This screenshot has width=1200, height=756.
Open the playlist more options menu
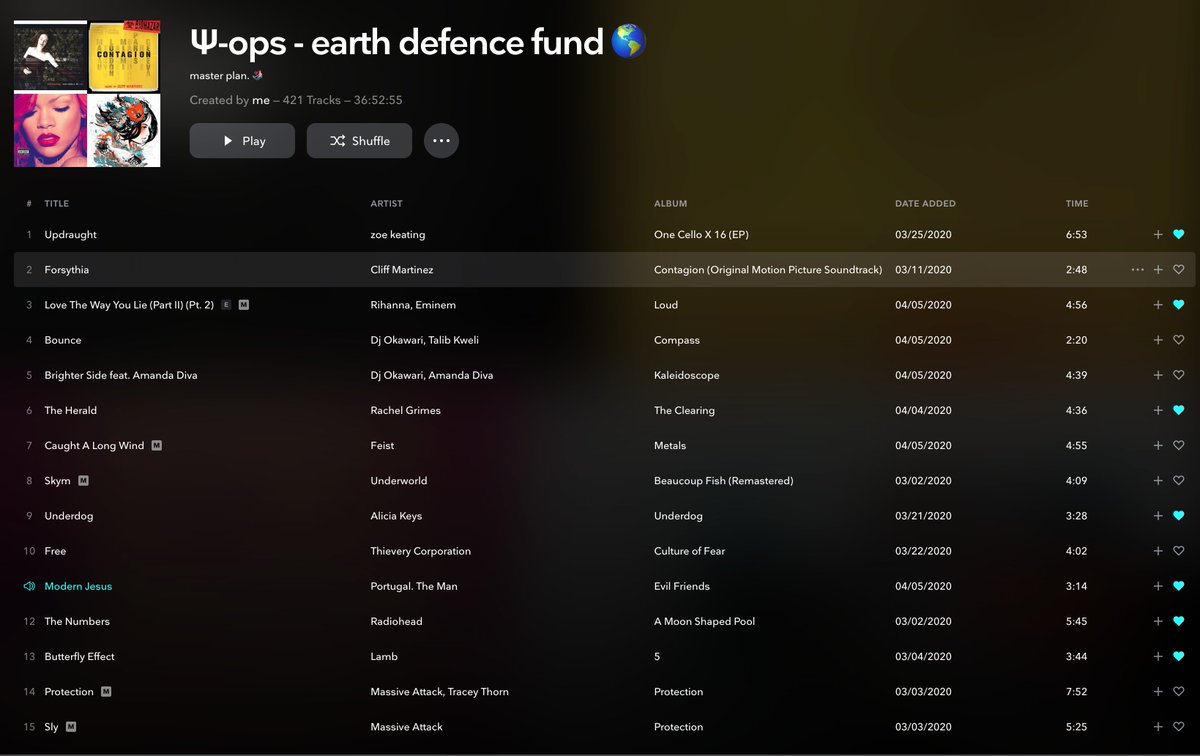(x=441, y=141)
